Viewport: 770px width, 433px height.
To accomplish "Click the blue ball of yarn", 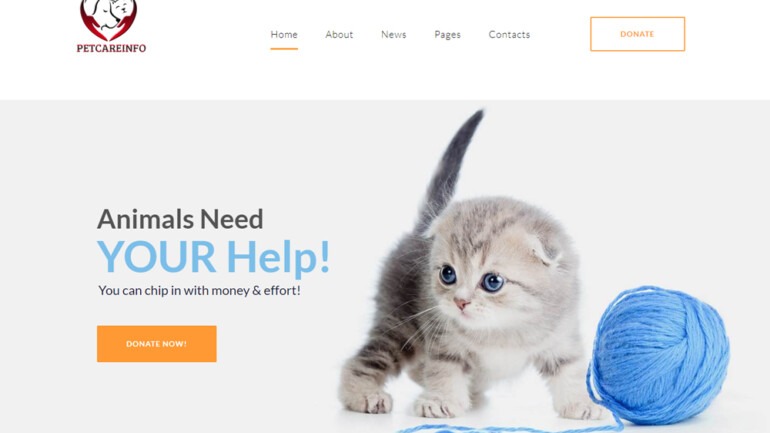I will point(660,354).
